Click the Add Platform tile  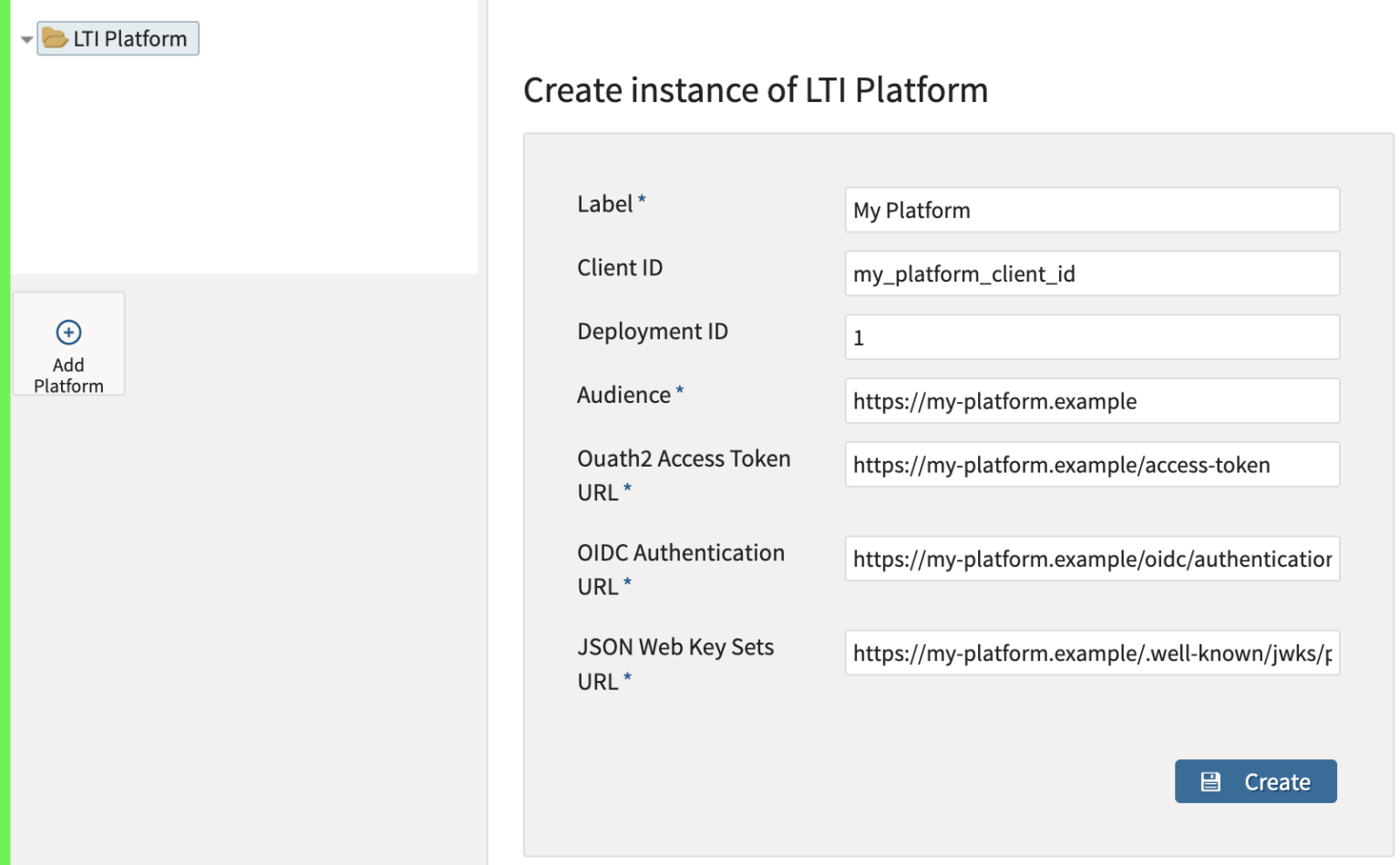click(x=68, y=344)
